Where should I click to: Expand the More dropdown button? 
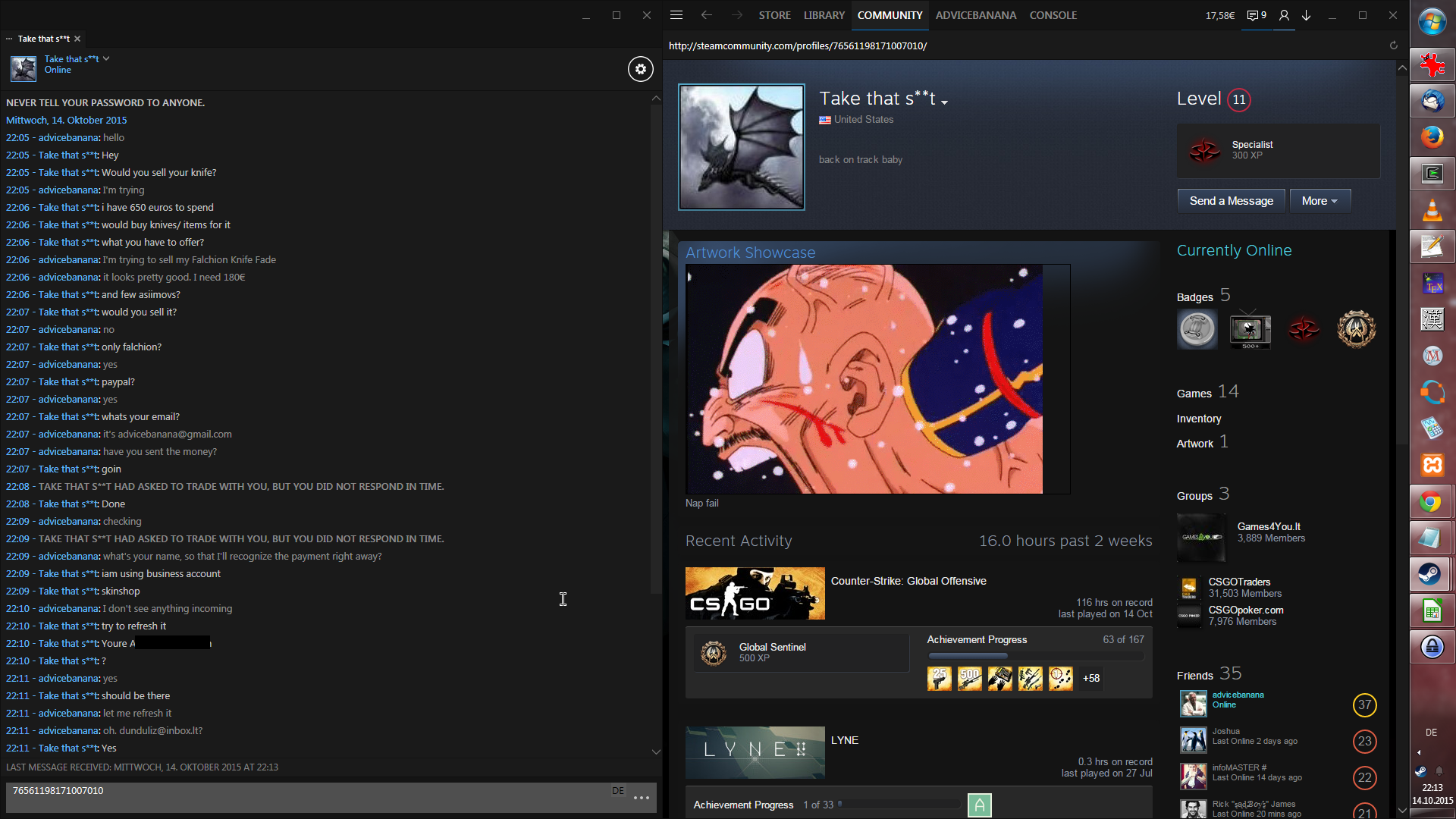coord(1319,201)
